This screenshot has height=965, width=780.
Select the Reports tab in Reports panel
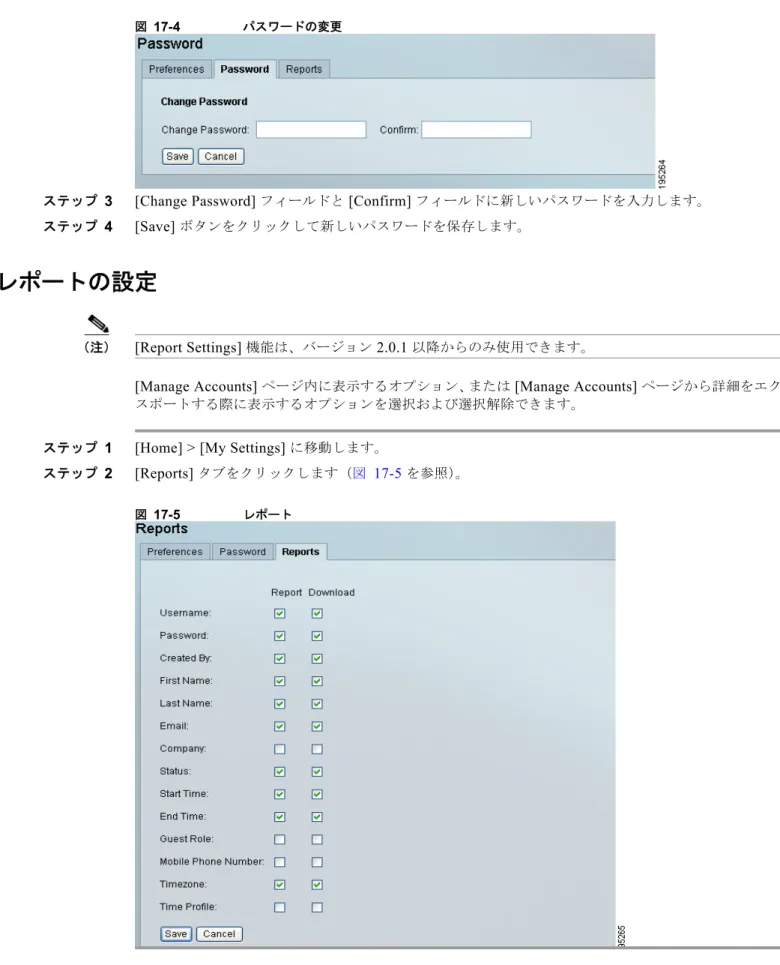click(300, 551)
